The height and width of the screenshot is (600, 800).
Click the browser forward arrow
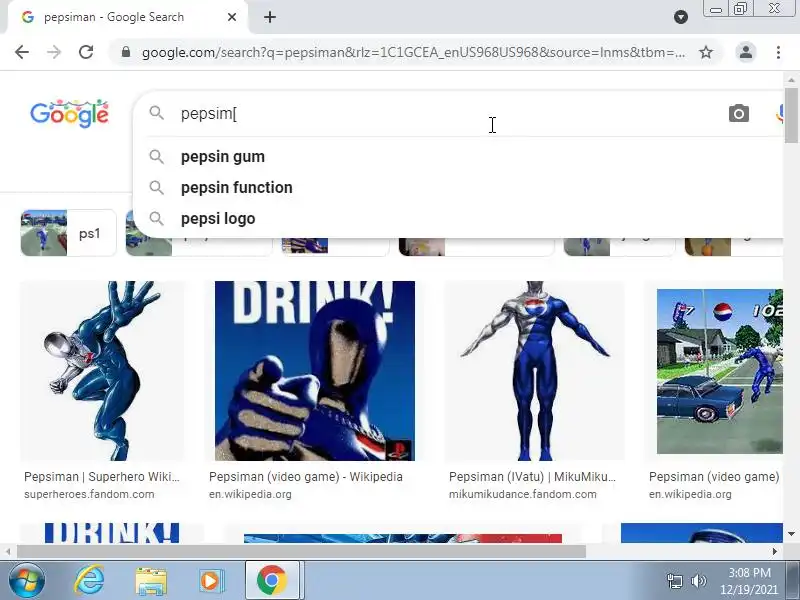pos(54,52)
